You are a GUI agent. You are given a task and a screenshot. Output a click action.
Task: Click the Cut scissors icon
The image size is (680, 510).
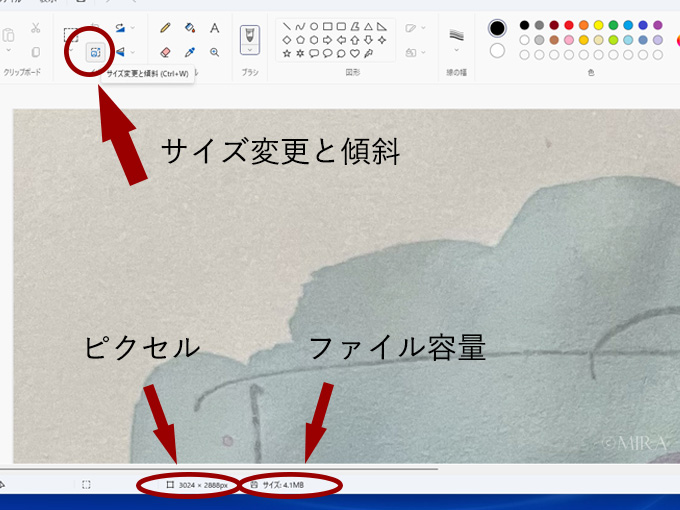[x=36, y=28]
